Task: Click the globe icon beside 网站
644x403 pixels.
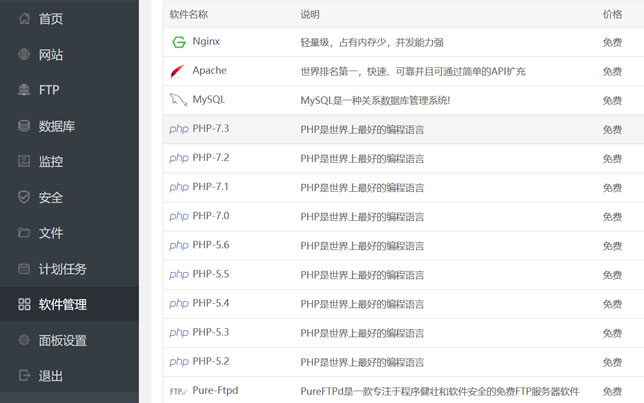Action: tap(24, 54)
